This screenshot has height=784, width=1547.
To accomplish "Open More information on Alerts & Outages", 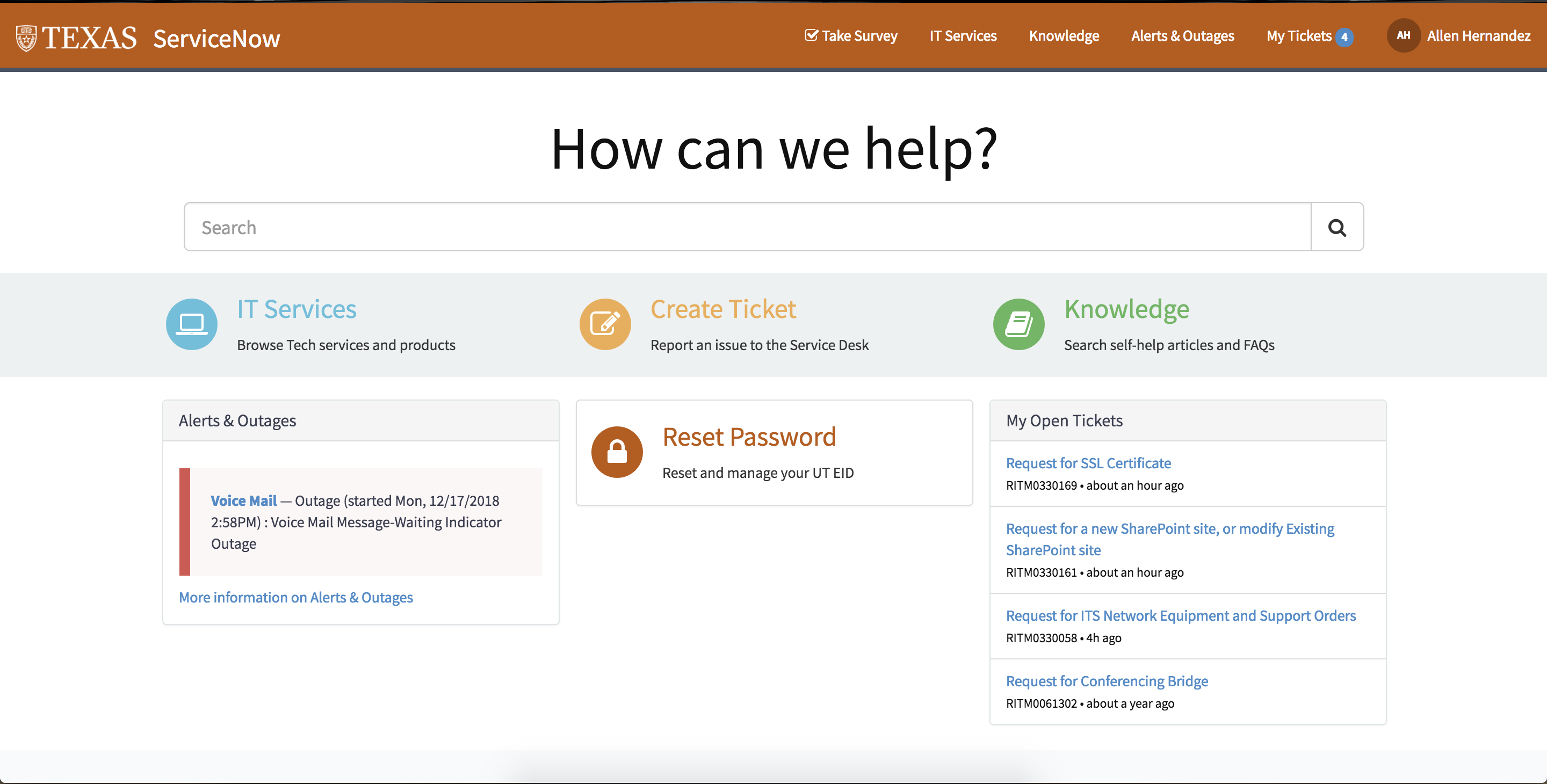I will tap(295, 597).
